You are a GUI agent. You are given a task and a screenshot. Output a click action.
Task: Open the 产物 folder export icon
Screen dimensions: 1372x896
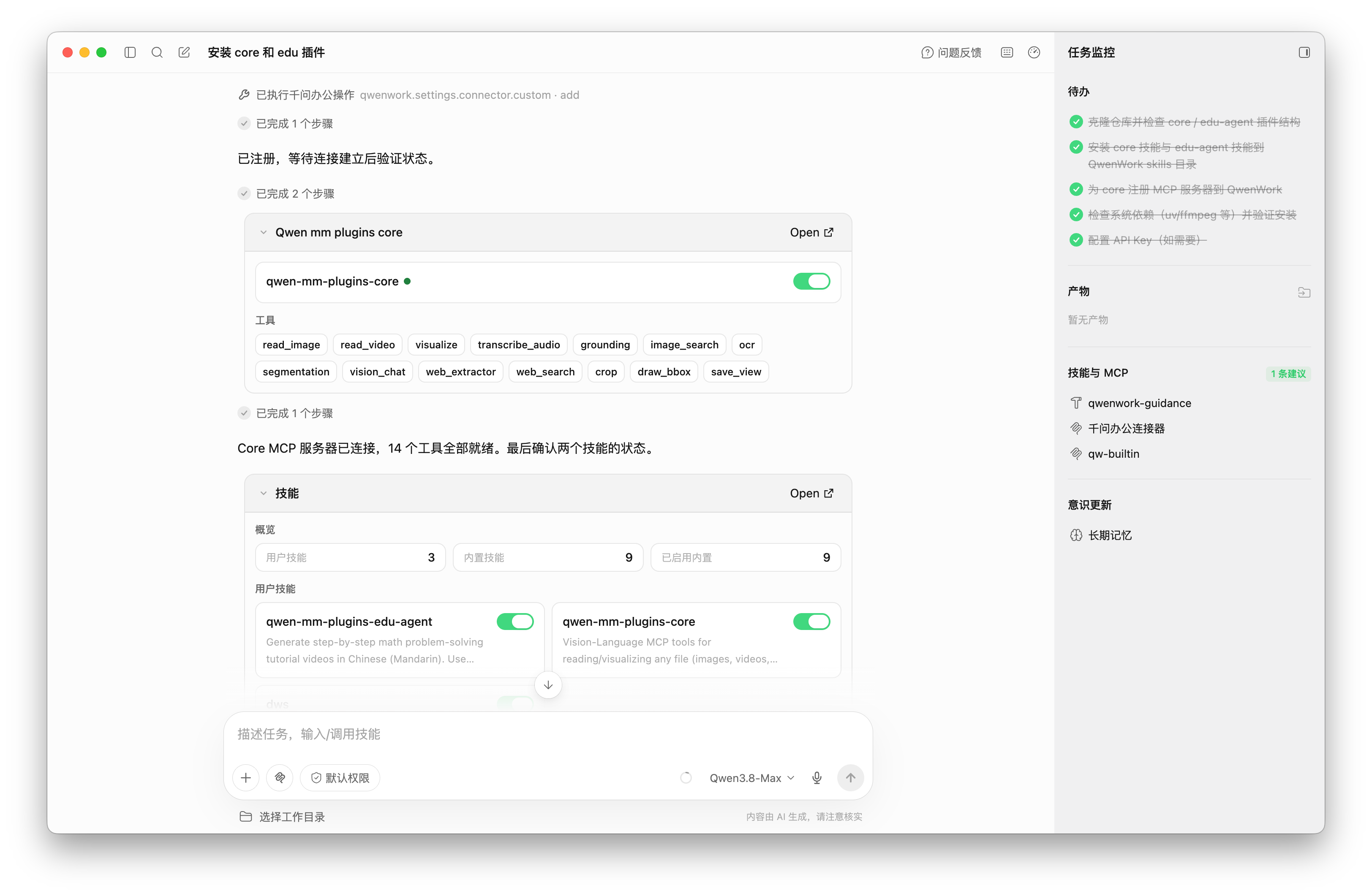(x=1304, y=292)
